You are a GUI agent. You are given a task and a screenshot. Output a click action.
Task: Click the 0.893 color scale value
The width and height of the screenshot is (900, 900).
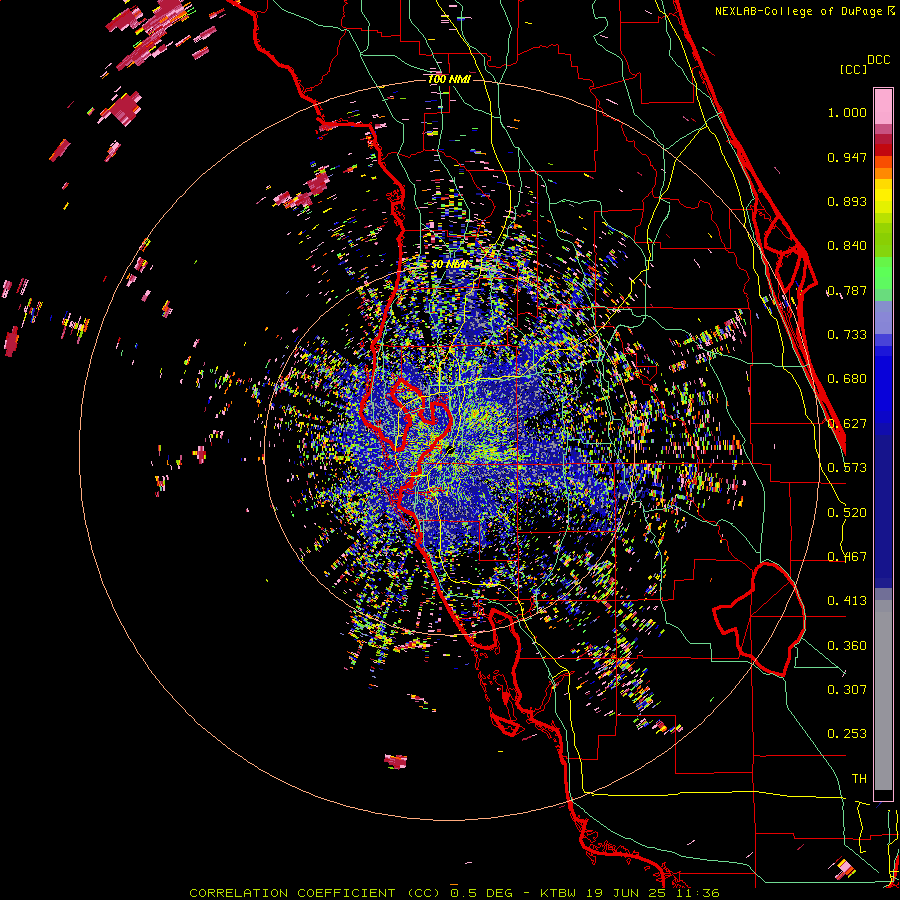[x=847, y=201]
